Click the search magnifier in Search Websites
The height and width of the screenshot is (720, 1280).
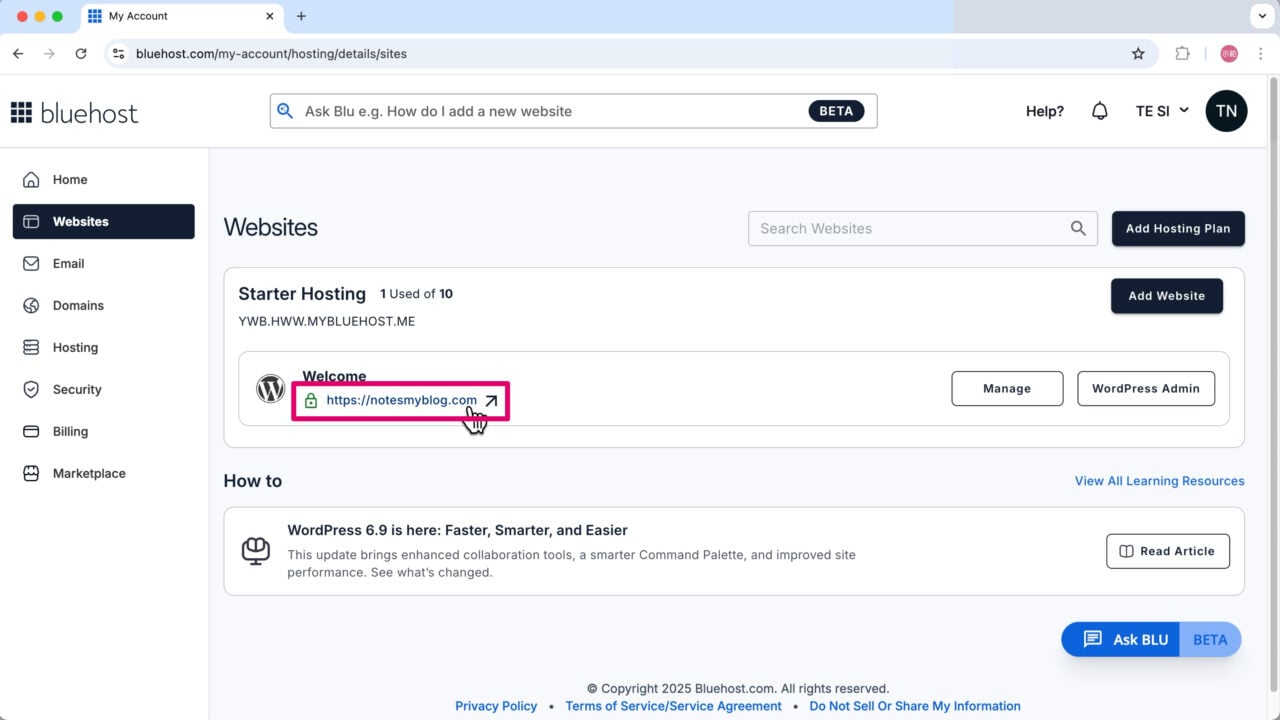click(x=1078, y=228)
